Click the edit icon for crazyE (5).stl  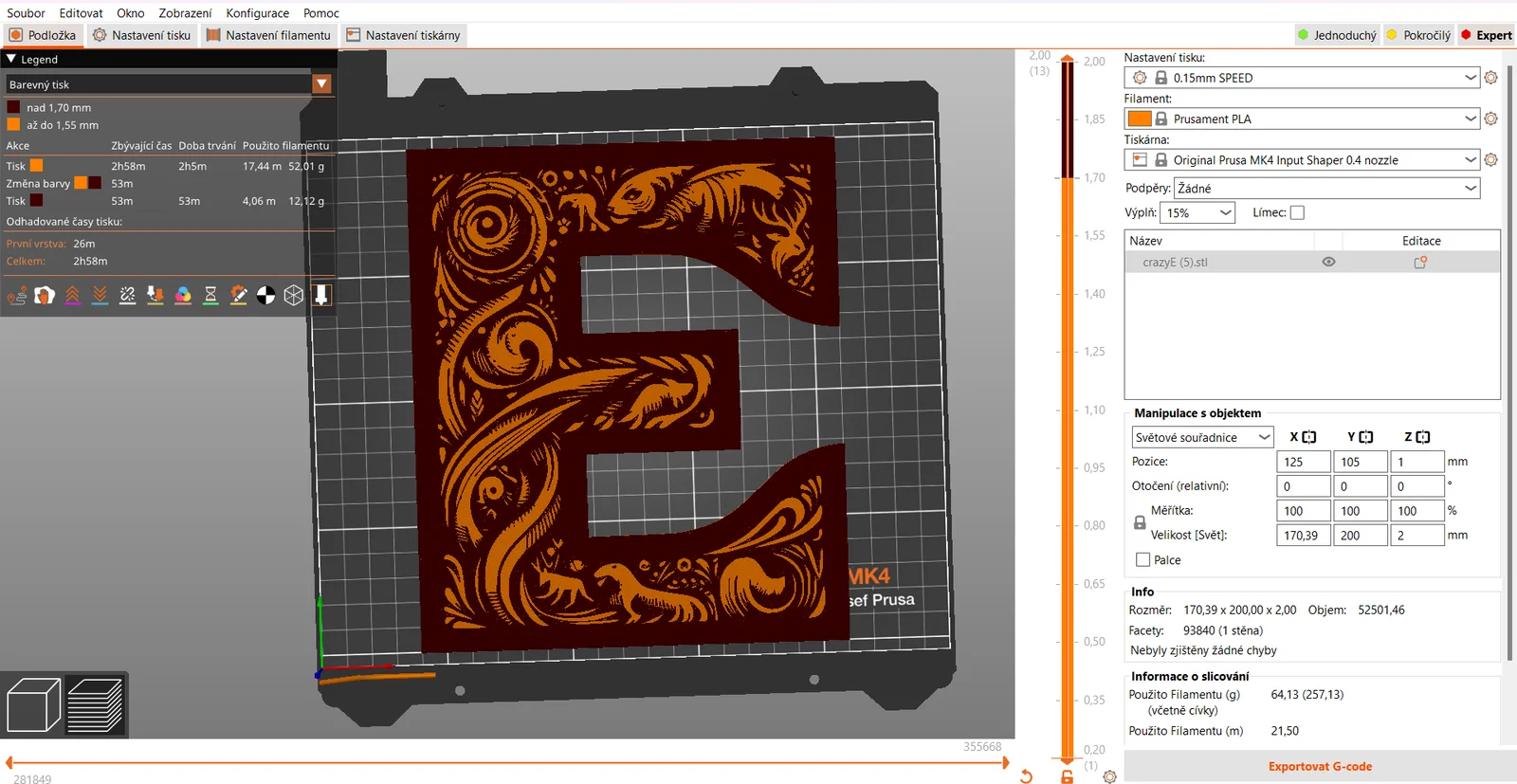1420,263
